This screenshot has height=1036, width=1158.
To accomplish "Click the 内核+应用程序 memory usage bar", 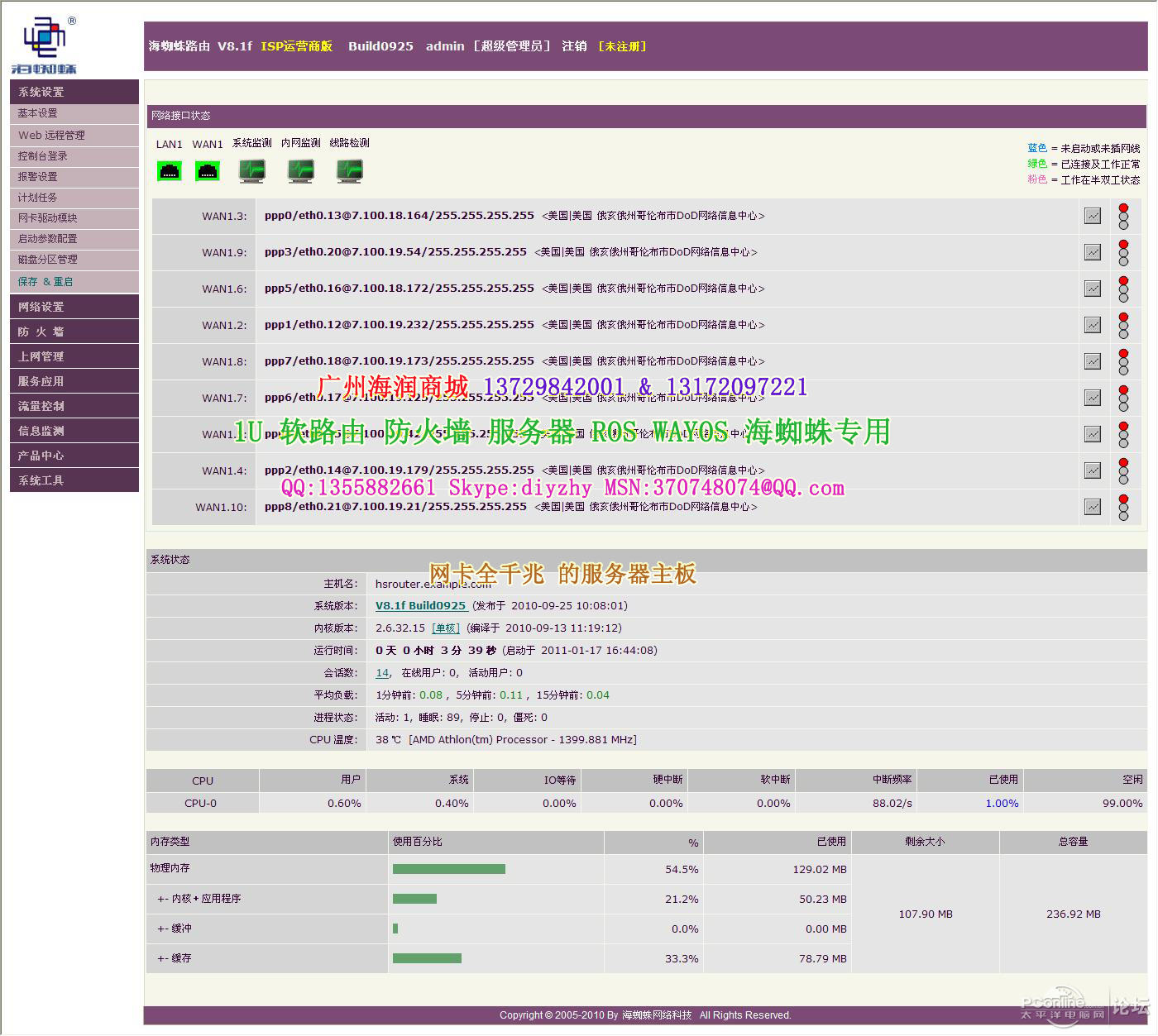I will point(414,899).
